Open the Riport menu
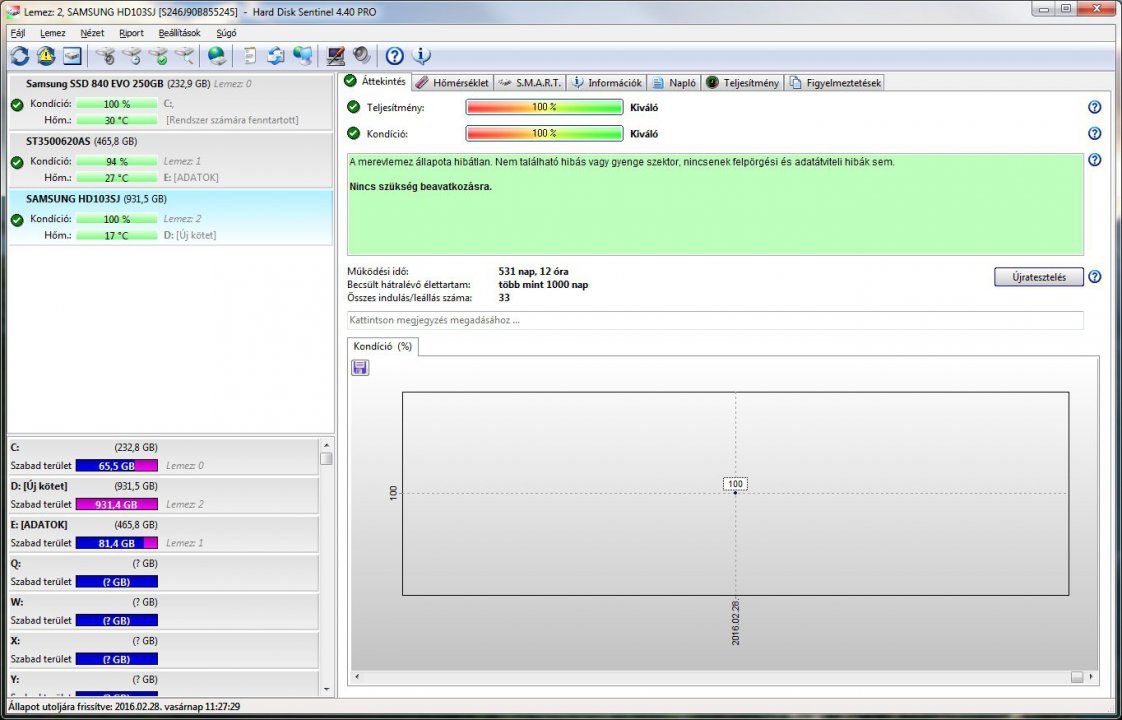 coord(131,33)
